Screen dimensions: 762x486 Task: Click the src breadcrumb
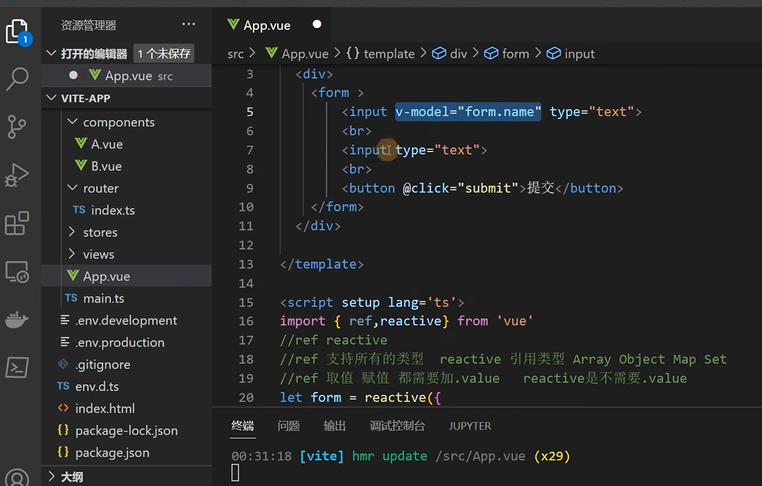(x=236, y=53)
